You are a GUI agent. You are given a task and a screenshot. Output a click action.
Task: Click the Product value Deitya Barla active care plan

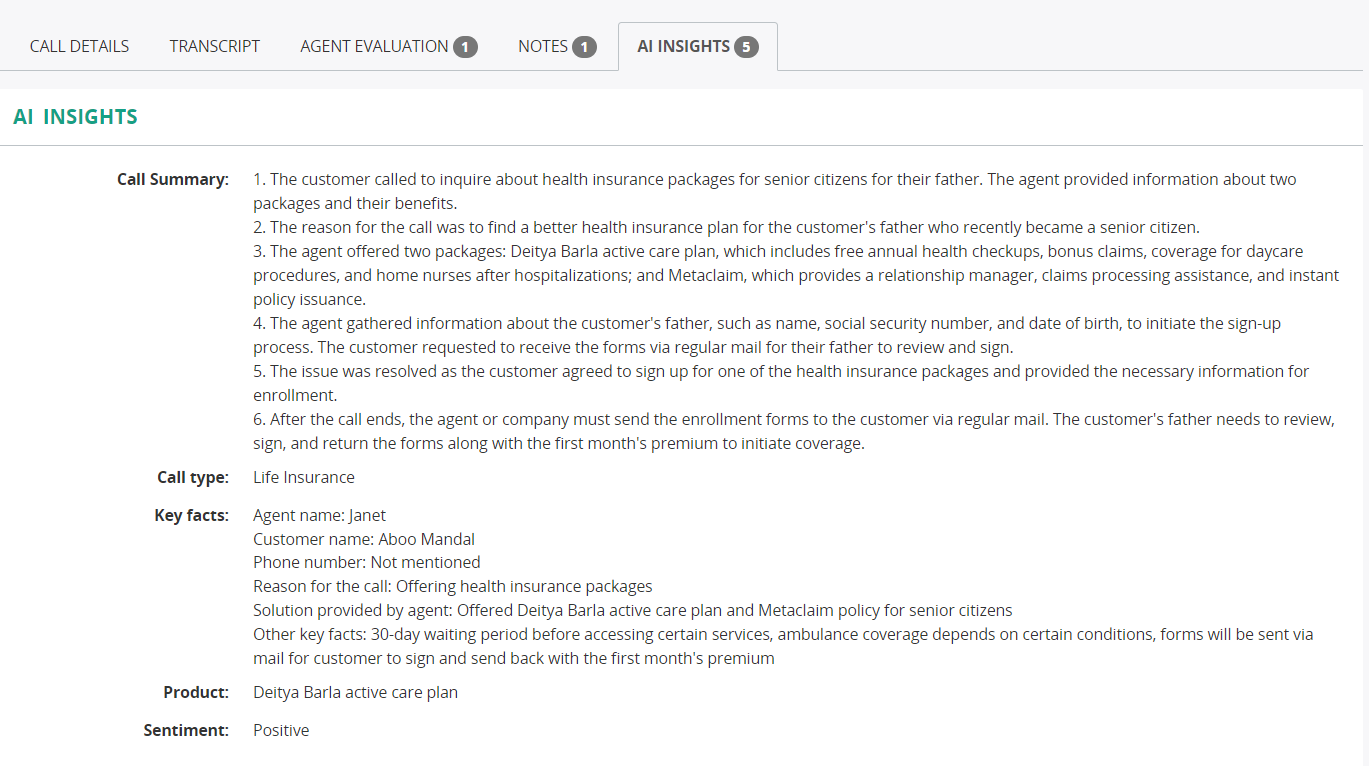(355, 692)
